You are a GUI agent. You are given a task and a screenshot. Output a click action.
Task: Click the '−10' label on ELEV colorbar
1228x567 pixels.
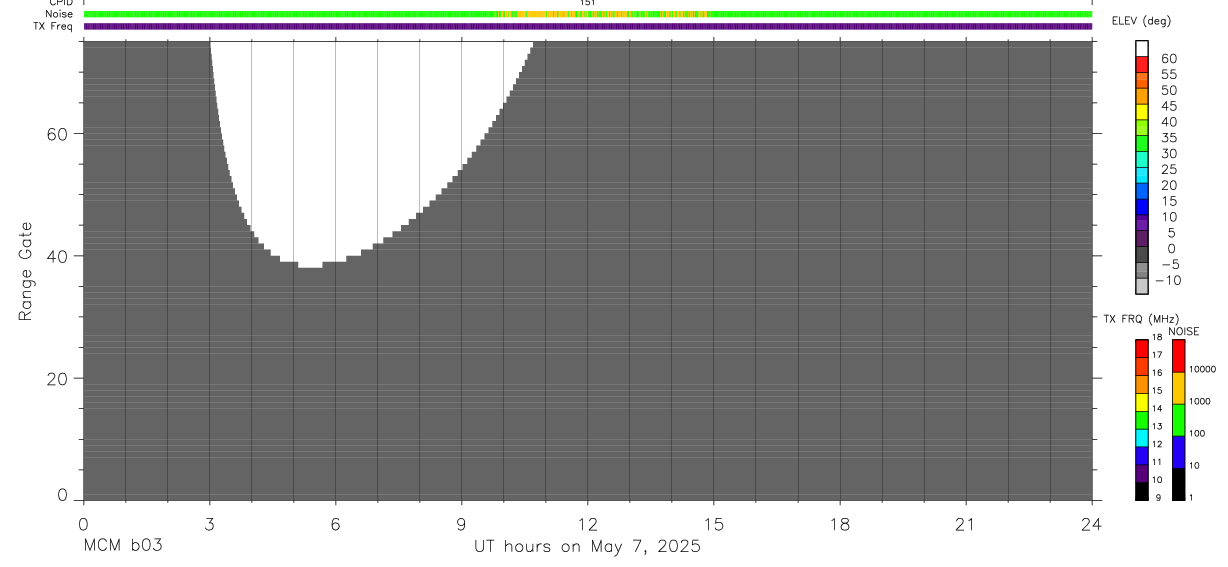click(x=1167, y=280)
